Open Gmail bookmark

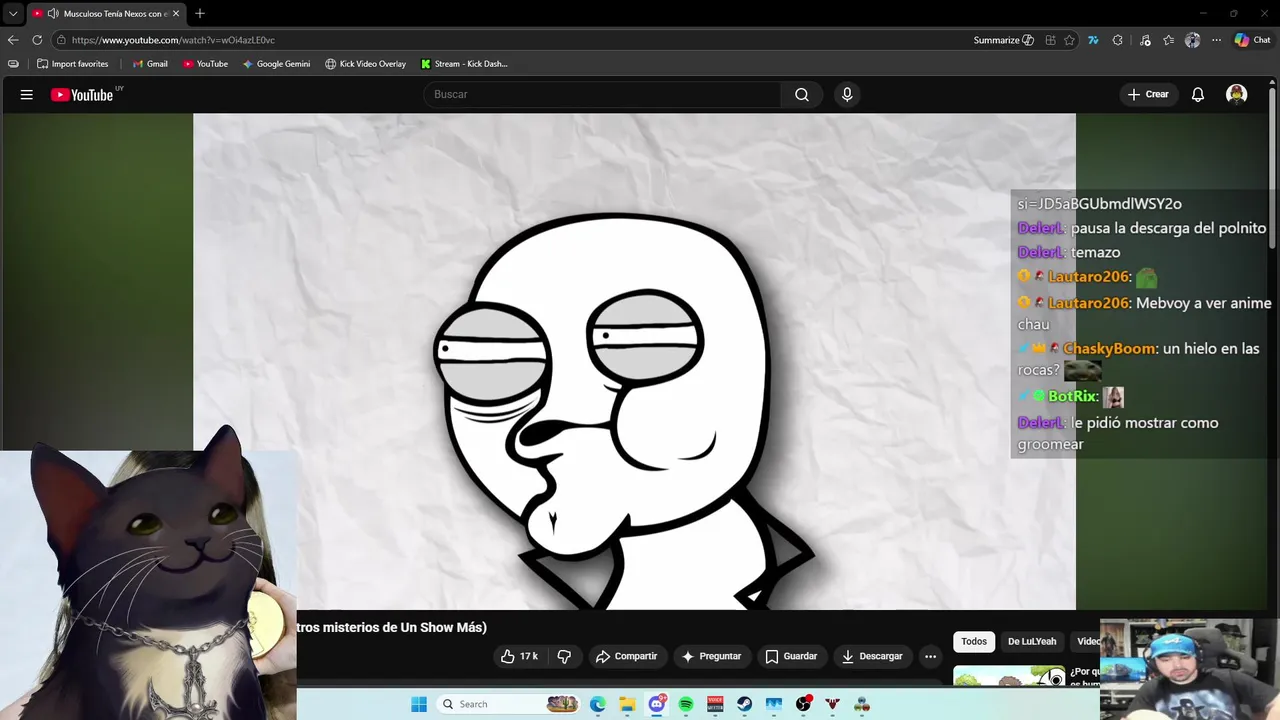click(150, 64)
